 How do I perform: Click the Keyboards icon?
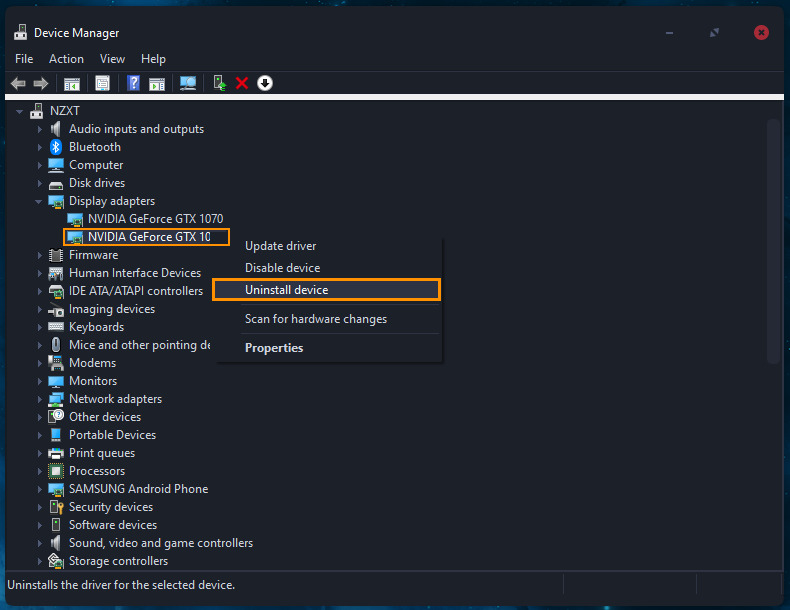click(56, 327)
